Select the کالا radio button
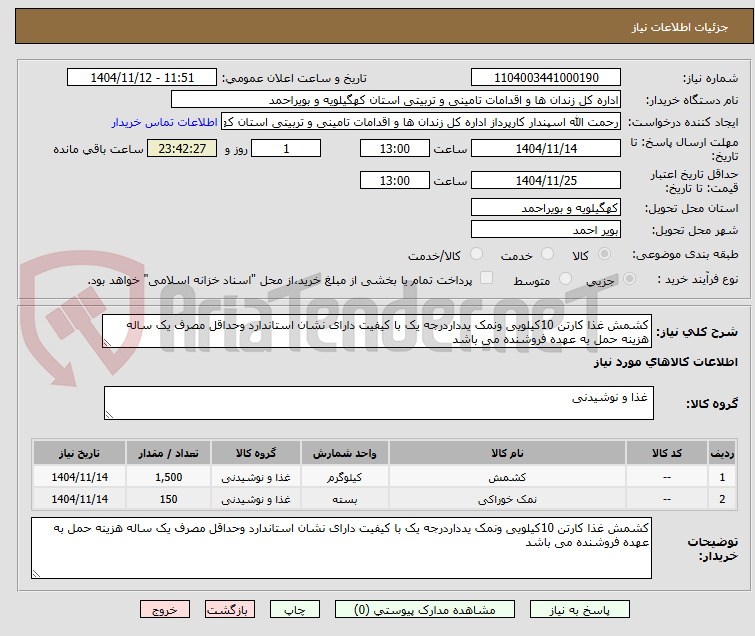Viewport: 755px width, 636px height. point(604,254)
